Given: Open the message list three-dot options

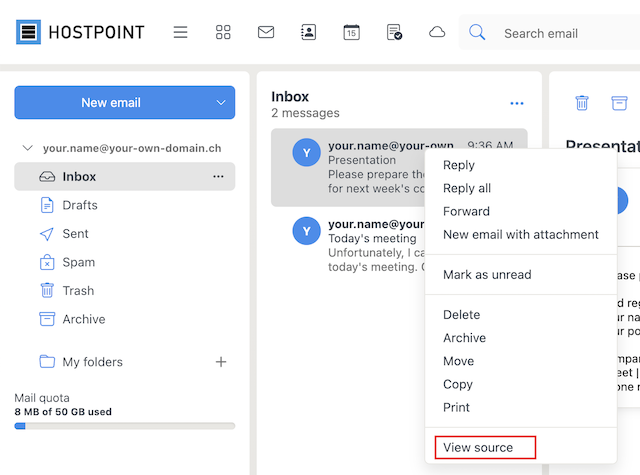Looking at the screenshot, I should [517, 103].
